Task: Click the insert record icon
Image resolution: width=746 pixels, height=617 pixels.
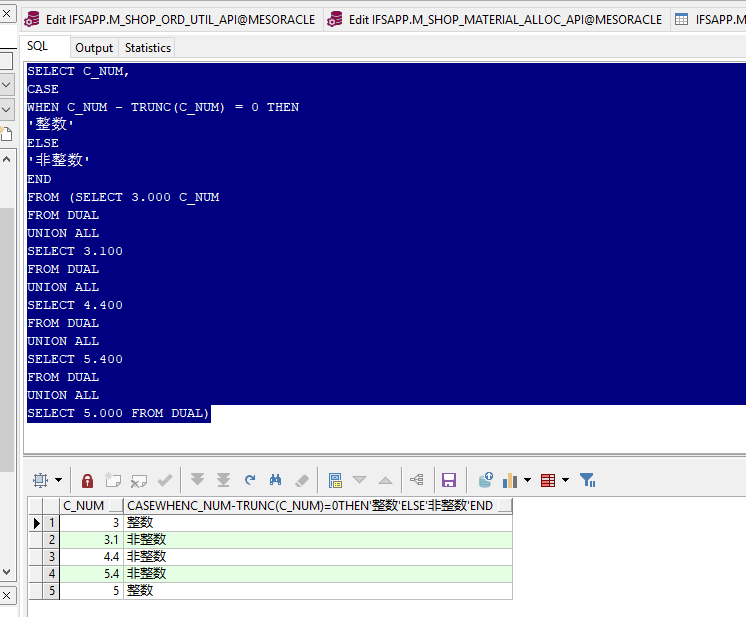Action: tap(113, 480)
